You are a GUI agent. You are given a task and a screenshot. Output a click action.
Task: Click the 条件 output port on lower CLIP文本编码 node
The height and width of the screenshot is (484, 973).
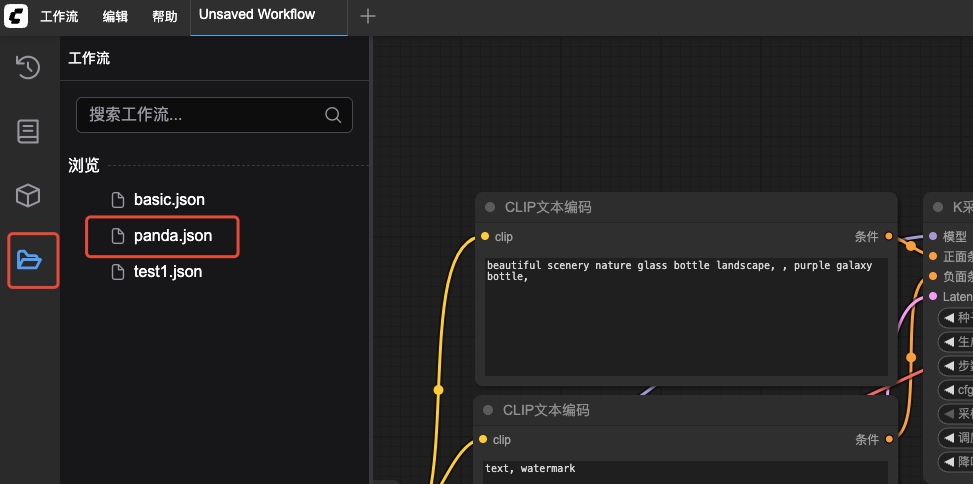pos(889,439)
